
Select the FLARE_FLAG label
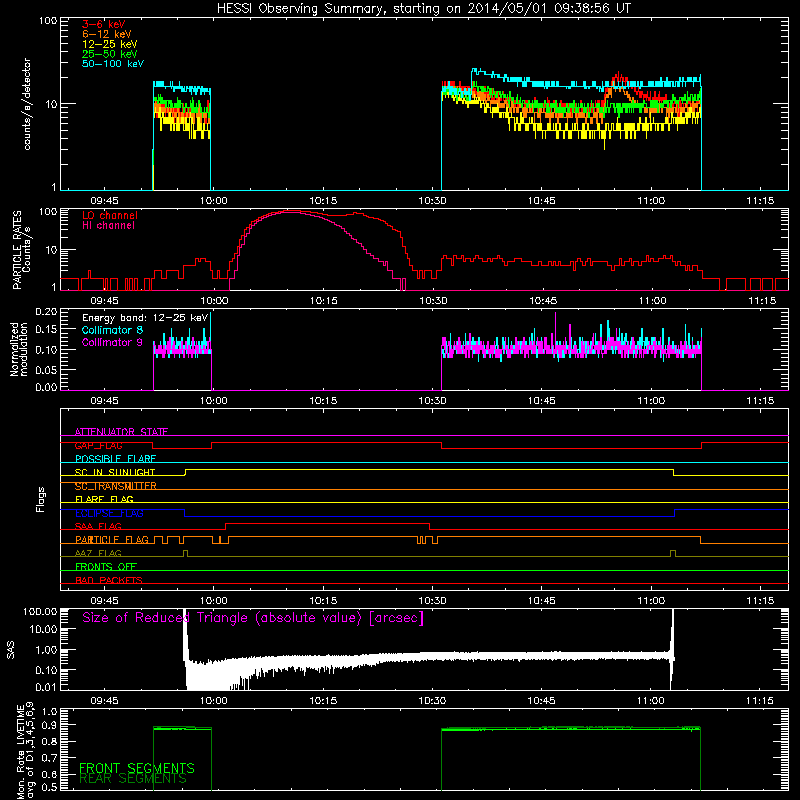(x=104, y=499)
